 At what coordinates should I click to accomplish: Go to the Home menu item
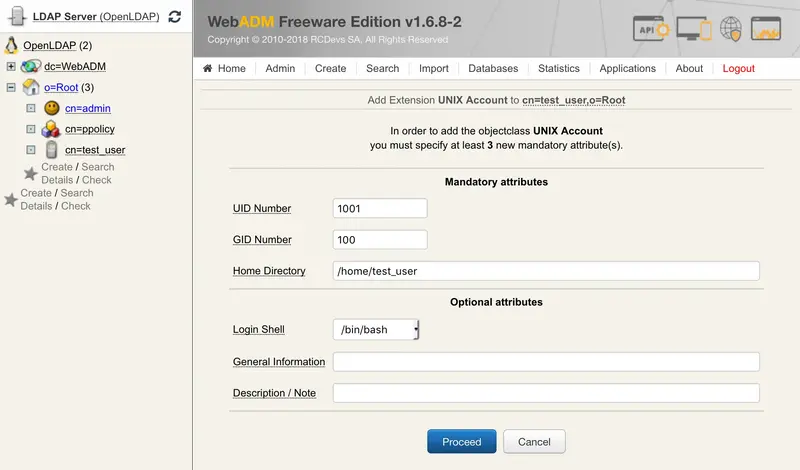(224, 69)
